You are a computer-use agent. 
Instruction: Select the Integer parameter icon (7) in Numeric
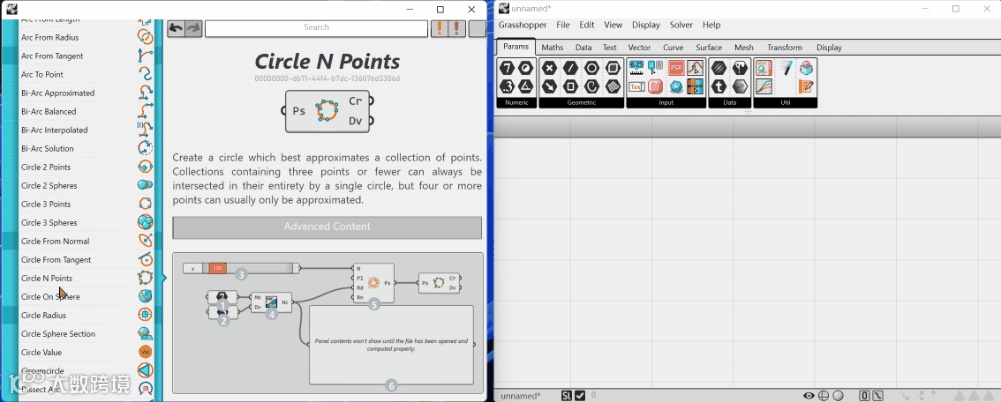(x=508, y=68)
